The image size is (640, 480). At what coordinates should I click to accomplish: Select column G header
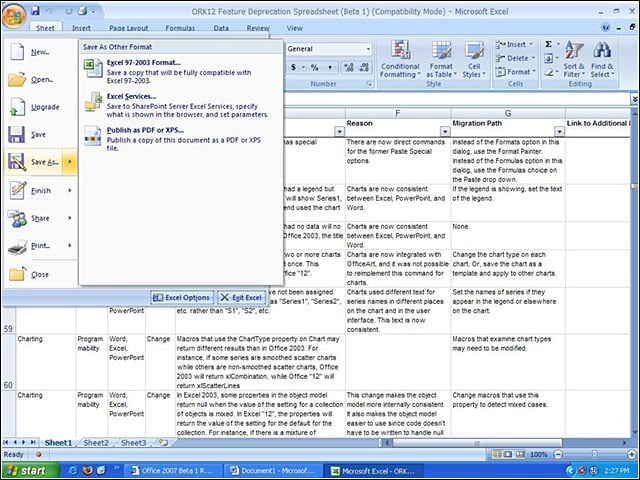pyautogui.click(x=508, y=113)
